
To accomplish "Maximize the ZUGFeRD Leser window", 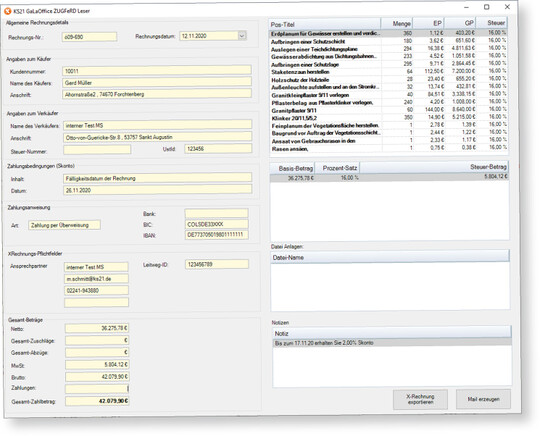I will point(487,7).
